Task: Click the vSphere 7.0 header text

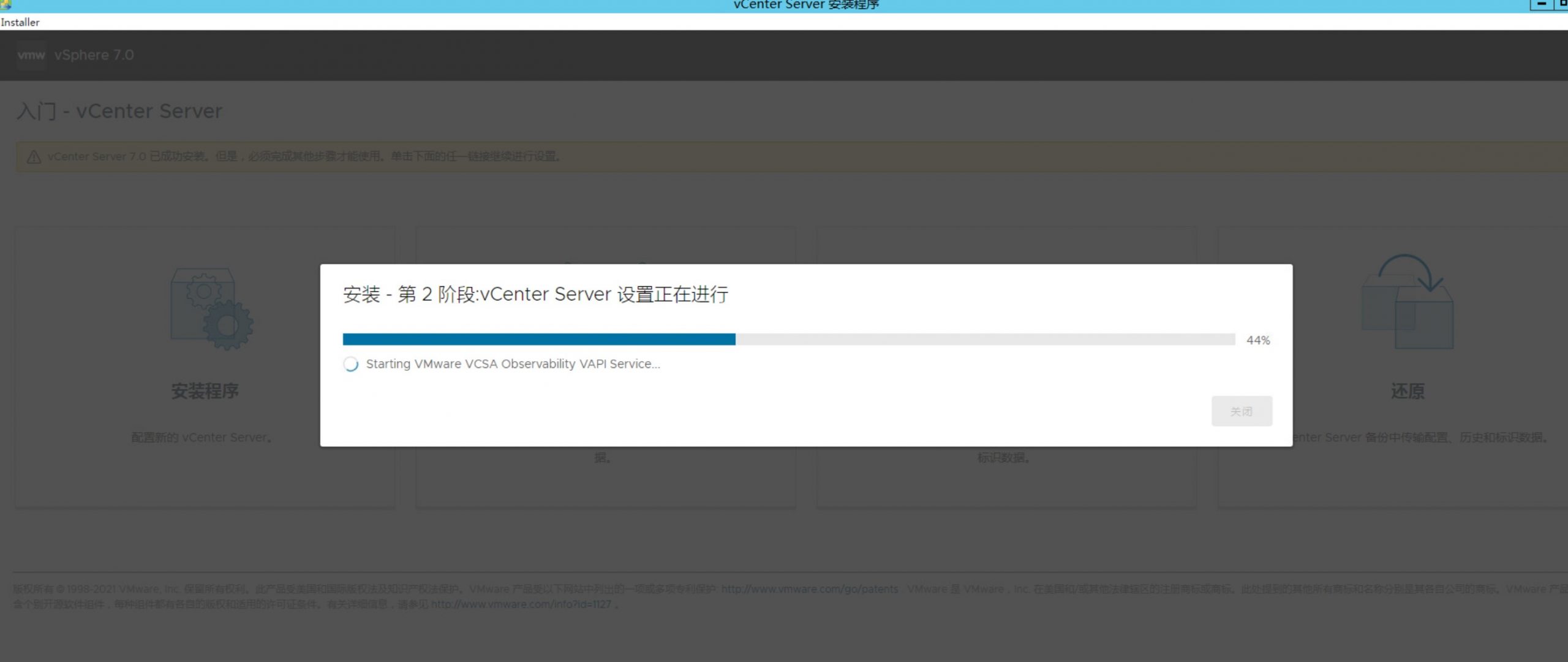Action: coord(94,55)
